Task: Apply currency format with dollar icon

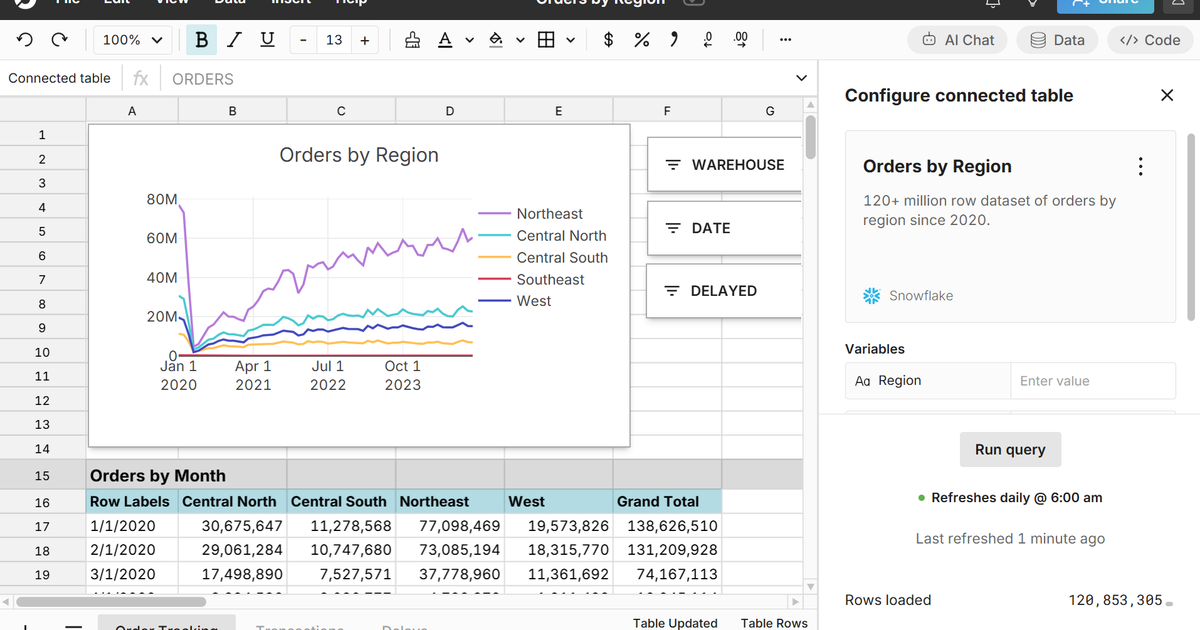Action: (609, 40)
